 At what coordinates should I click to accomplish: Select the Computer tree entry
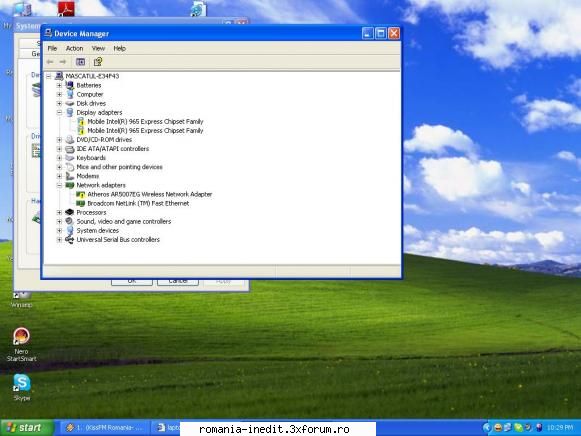click(90, 94)
